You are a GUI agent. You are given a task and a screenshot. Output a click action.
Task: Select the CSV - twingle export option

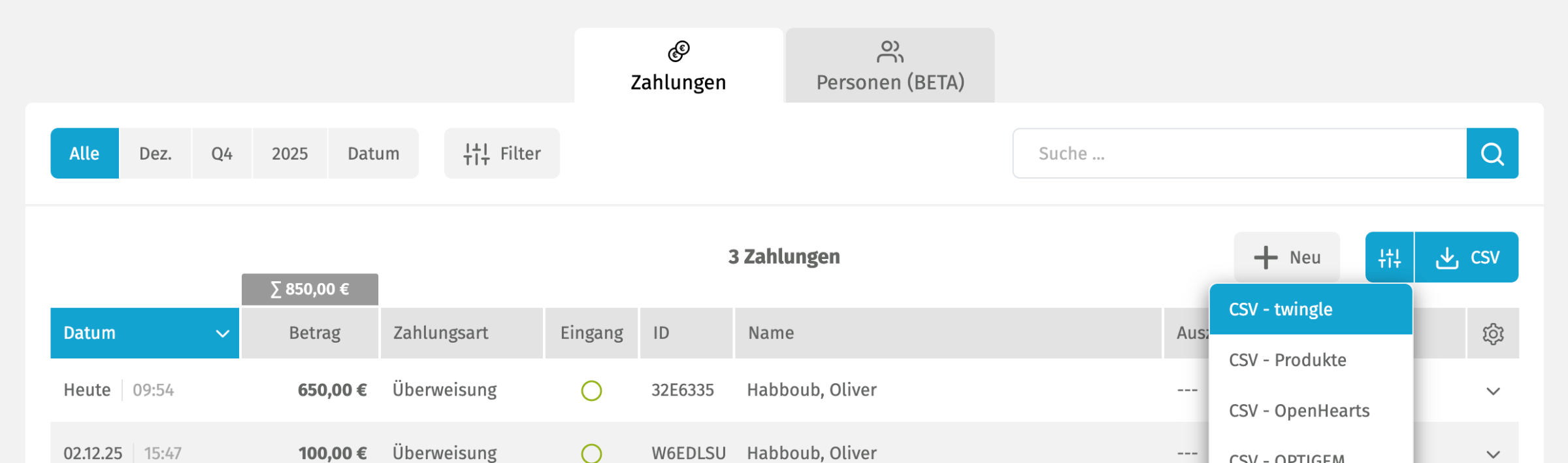coord(1281,309)
